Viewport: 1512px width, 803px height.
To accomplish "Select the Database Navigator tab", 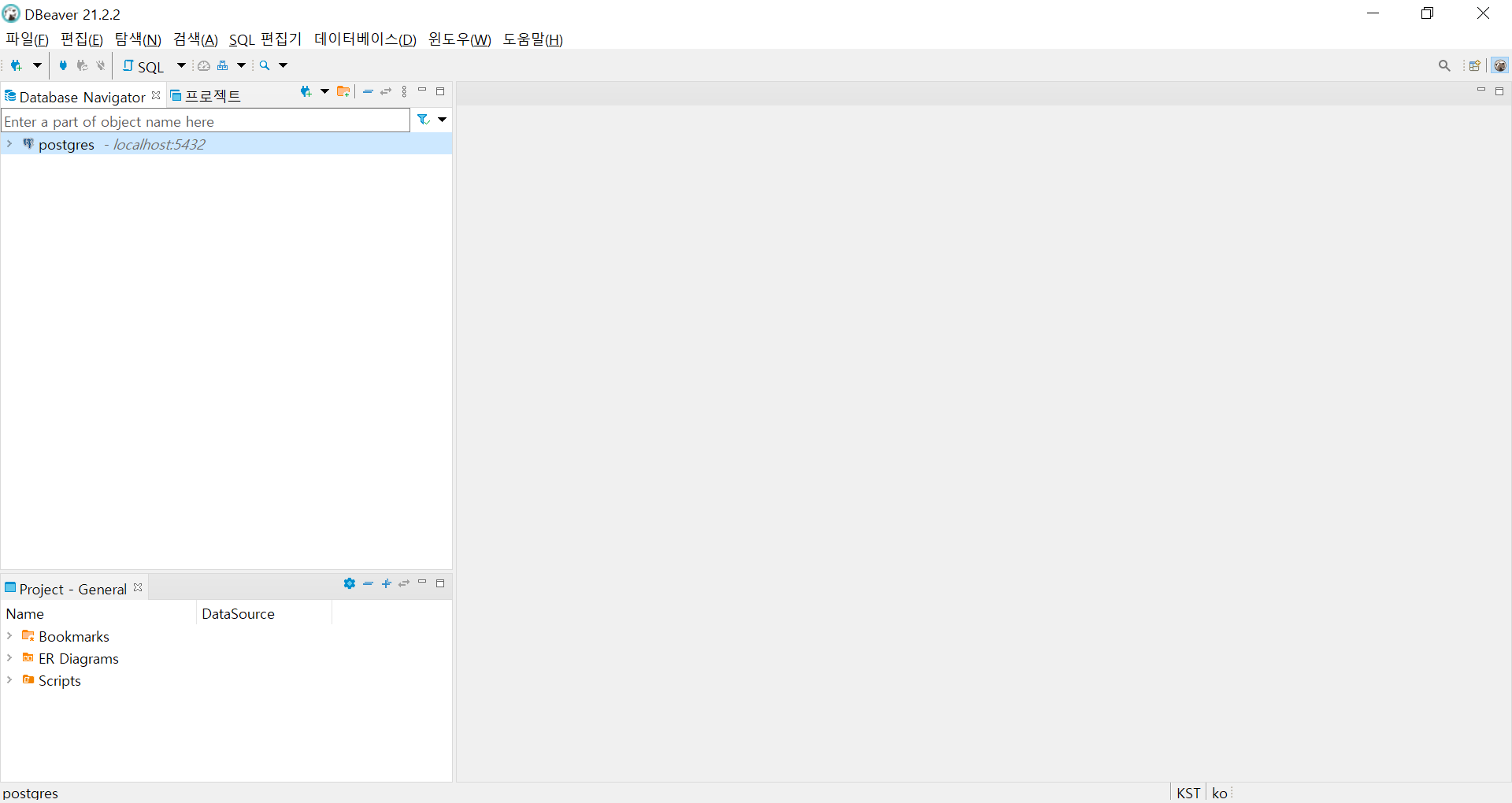I will (x=82, y=97).
